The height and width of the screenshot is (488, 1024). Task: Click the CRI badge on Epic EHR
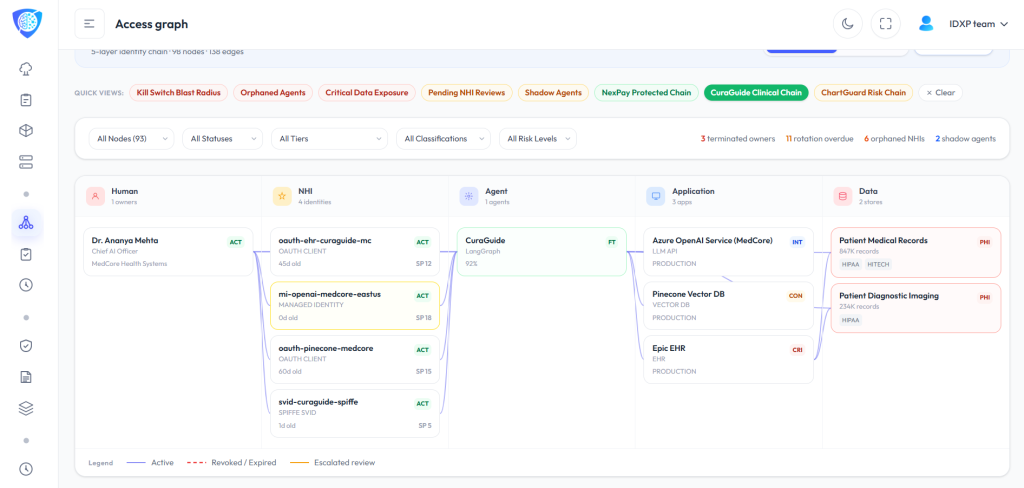797,350
